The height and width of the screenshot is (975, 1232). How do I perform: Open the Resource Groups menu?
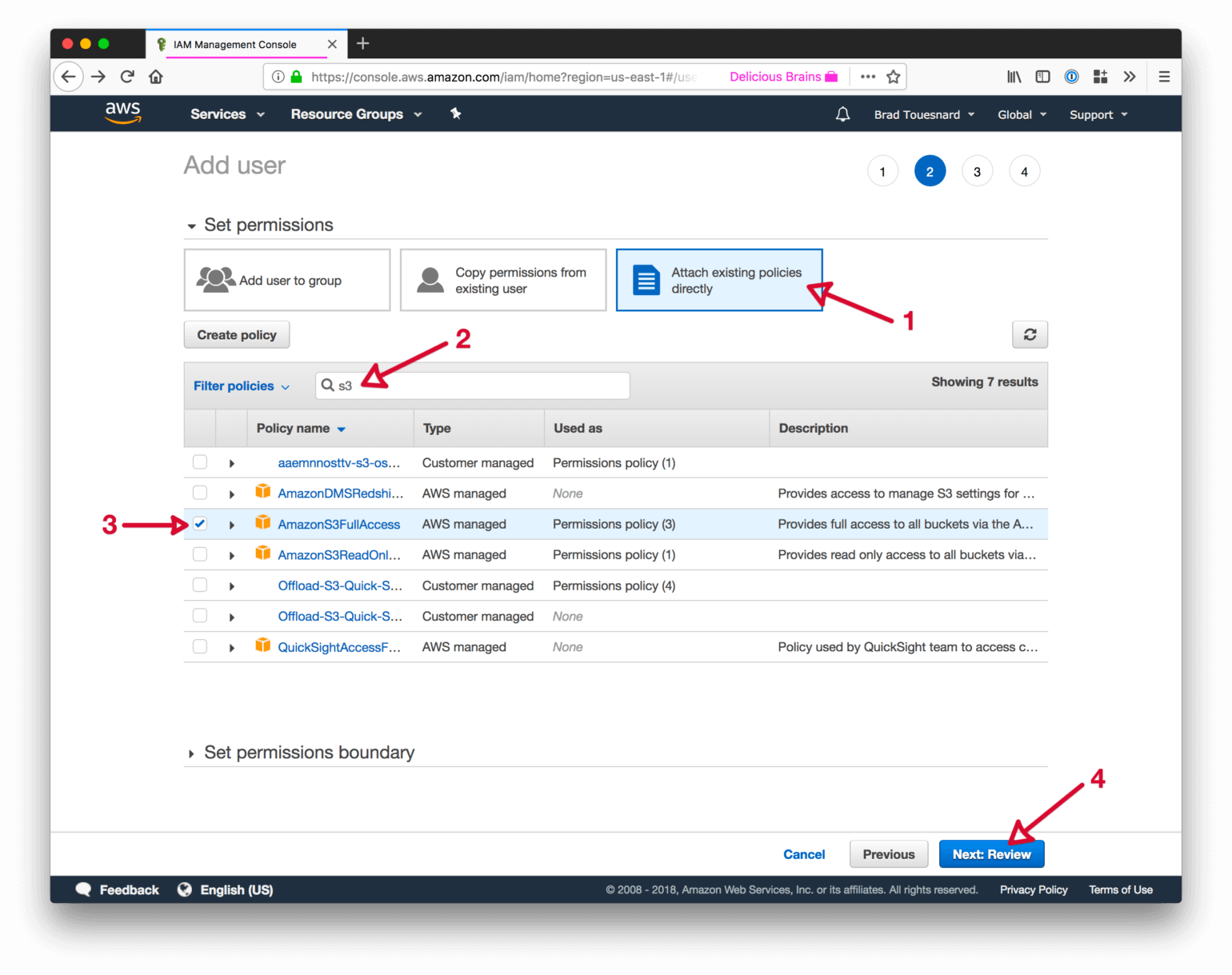pyautogui.click(x=356, y=114)
